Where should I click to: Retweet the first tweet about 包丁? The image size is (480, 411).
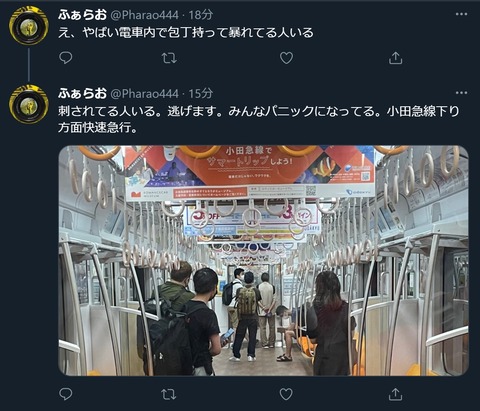[169, 58]
